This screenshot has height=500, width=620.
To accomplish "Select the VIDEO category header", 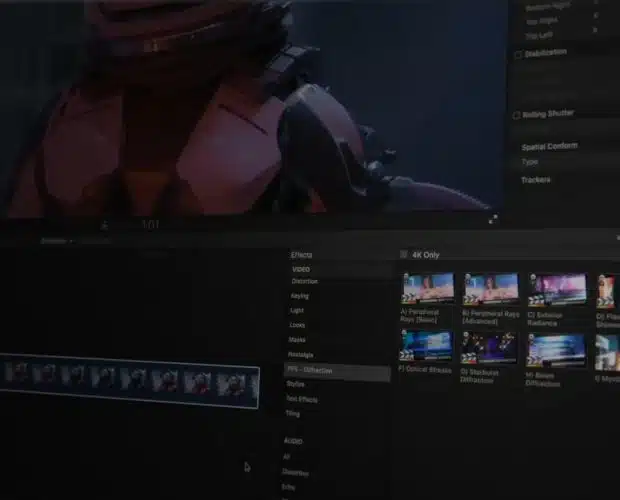I will [x=301, y=269].
